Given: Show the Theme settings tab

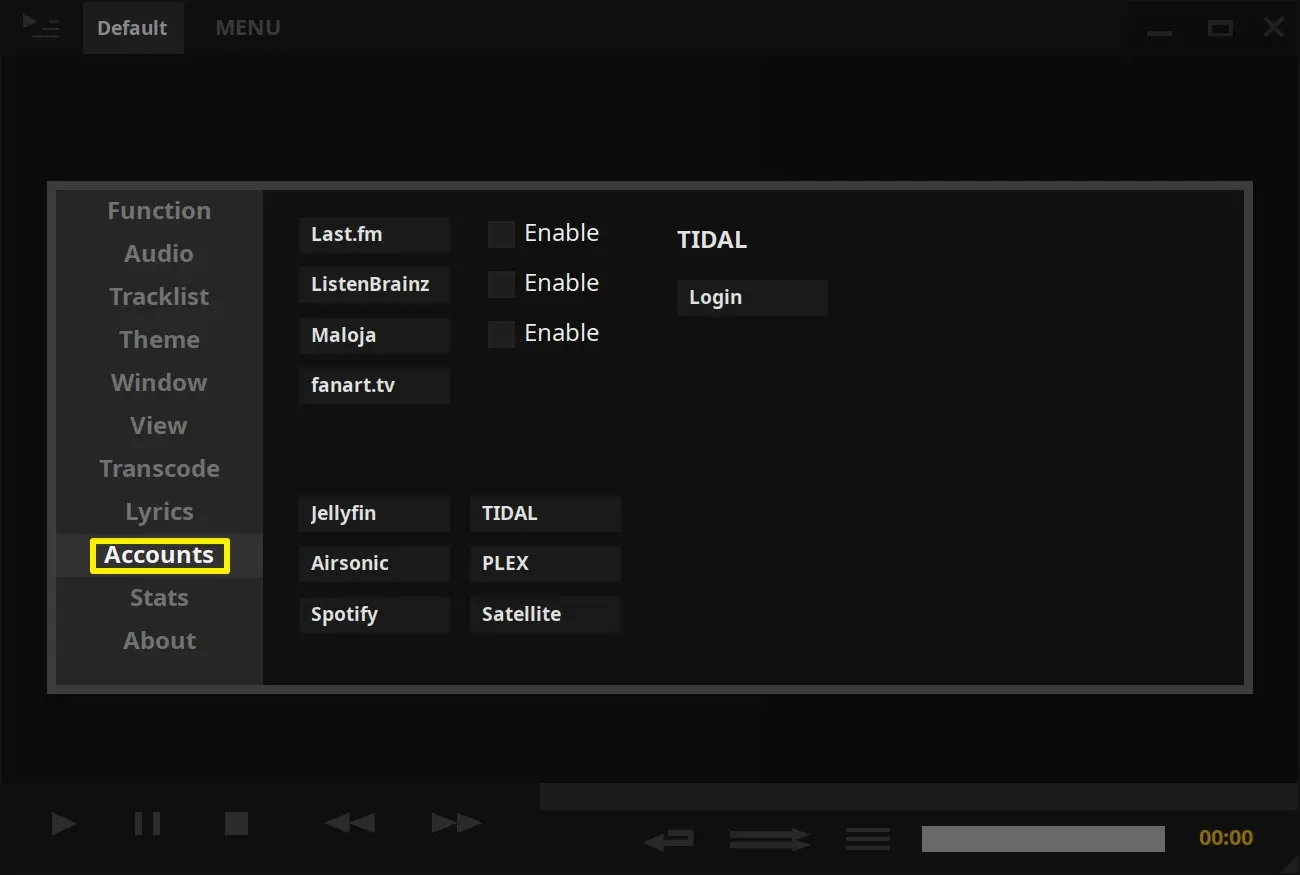Looking at the screenshot, I should click(159, 340).
